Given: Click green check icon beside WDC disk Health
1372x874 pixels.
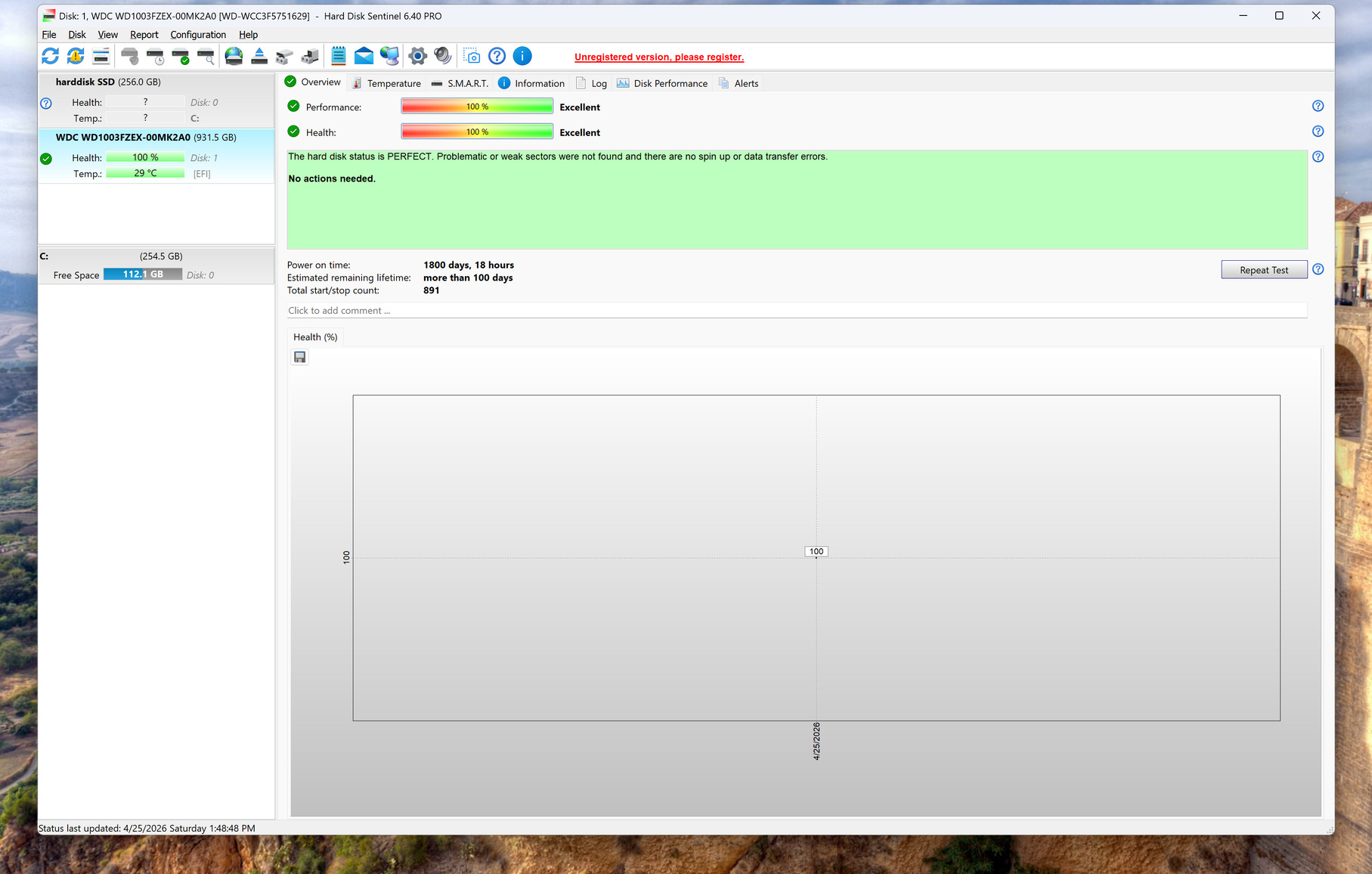Looking at the screenshot, I should (x=46, y=159).
